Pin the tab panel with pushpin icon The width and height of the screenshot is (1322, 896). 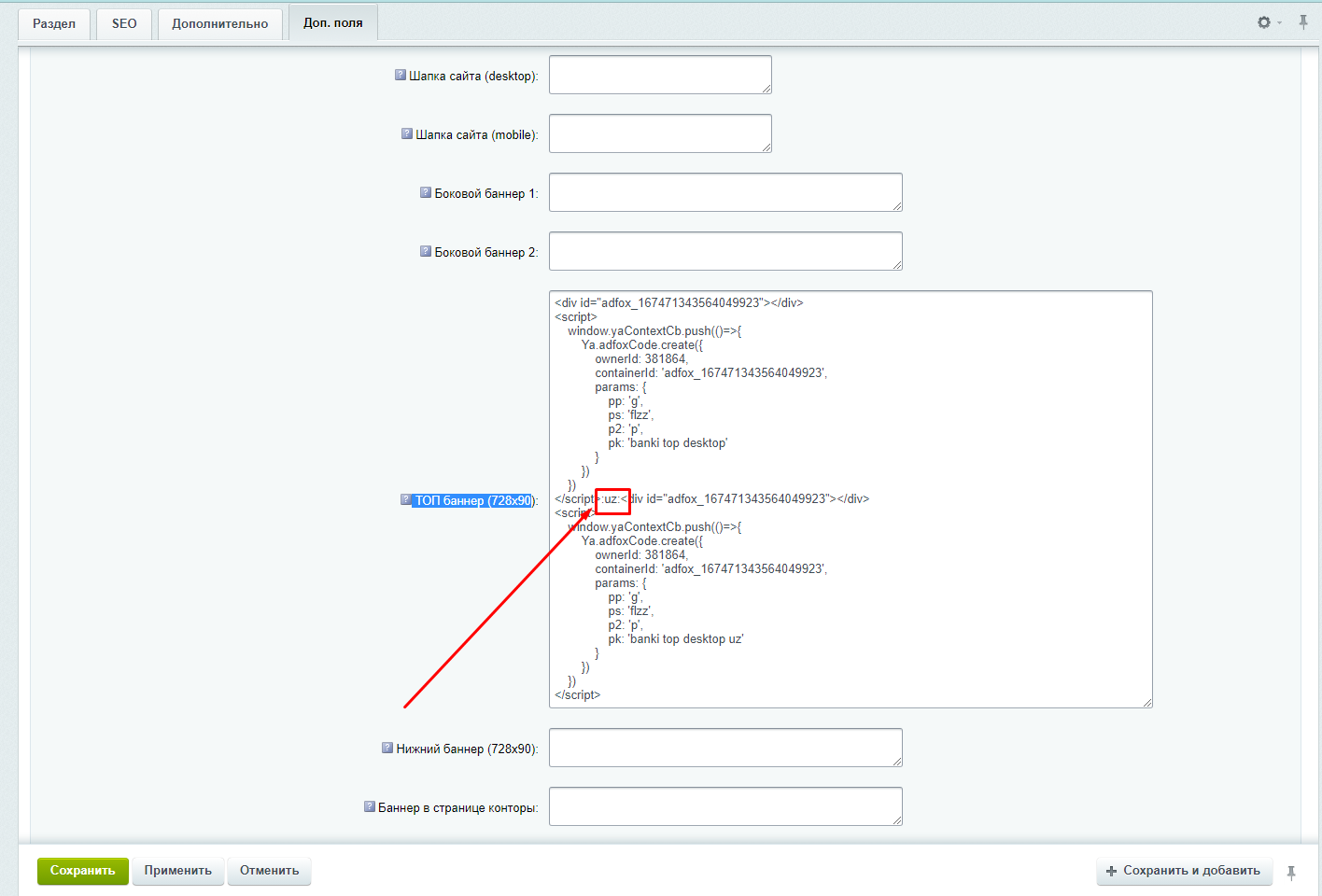(1303, 22)
